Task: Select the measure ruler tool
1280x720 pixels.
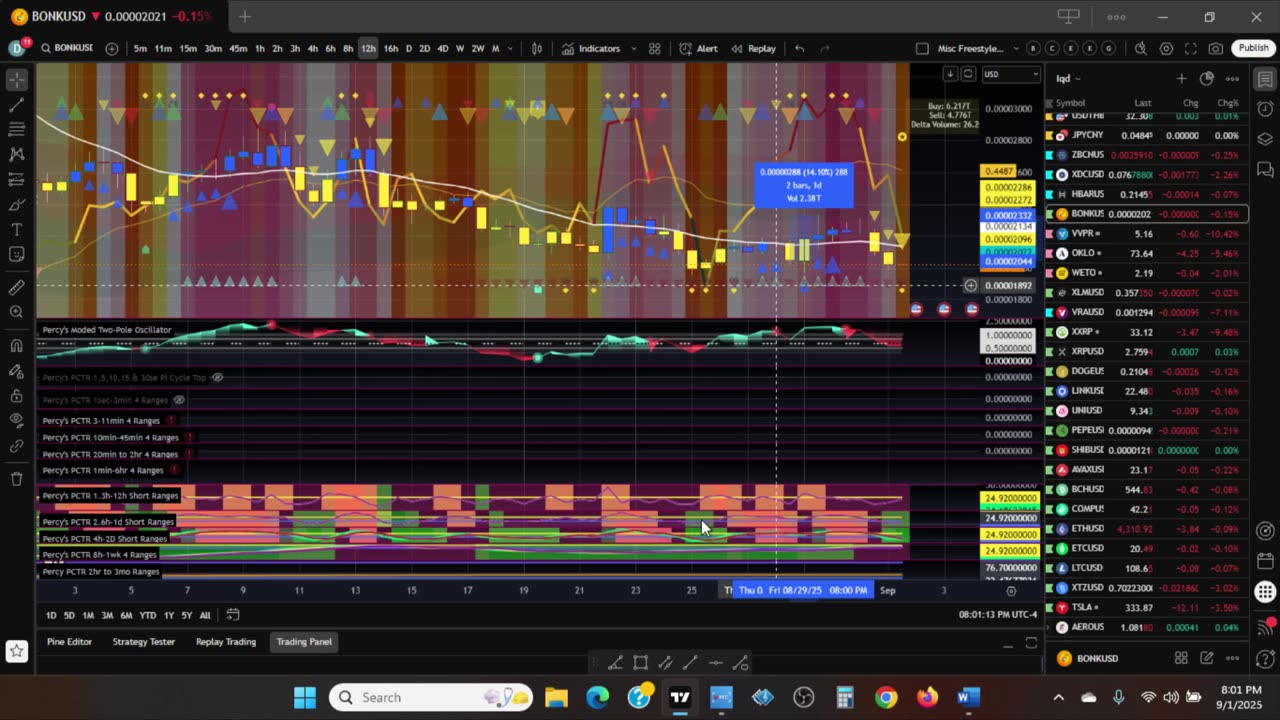Action: click(x=16, y=287)
